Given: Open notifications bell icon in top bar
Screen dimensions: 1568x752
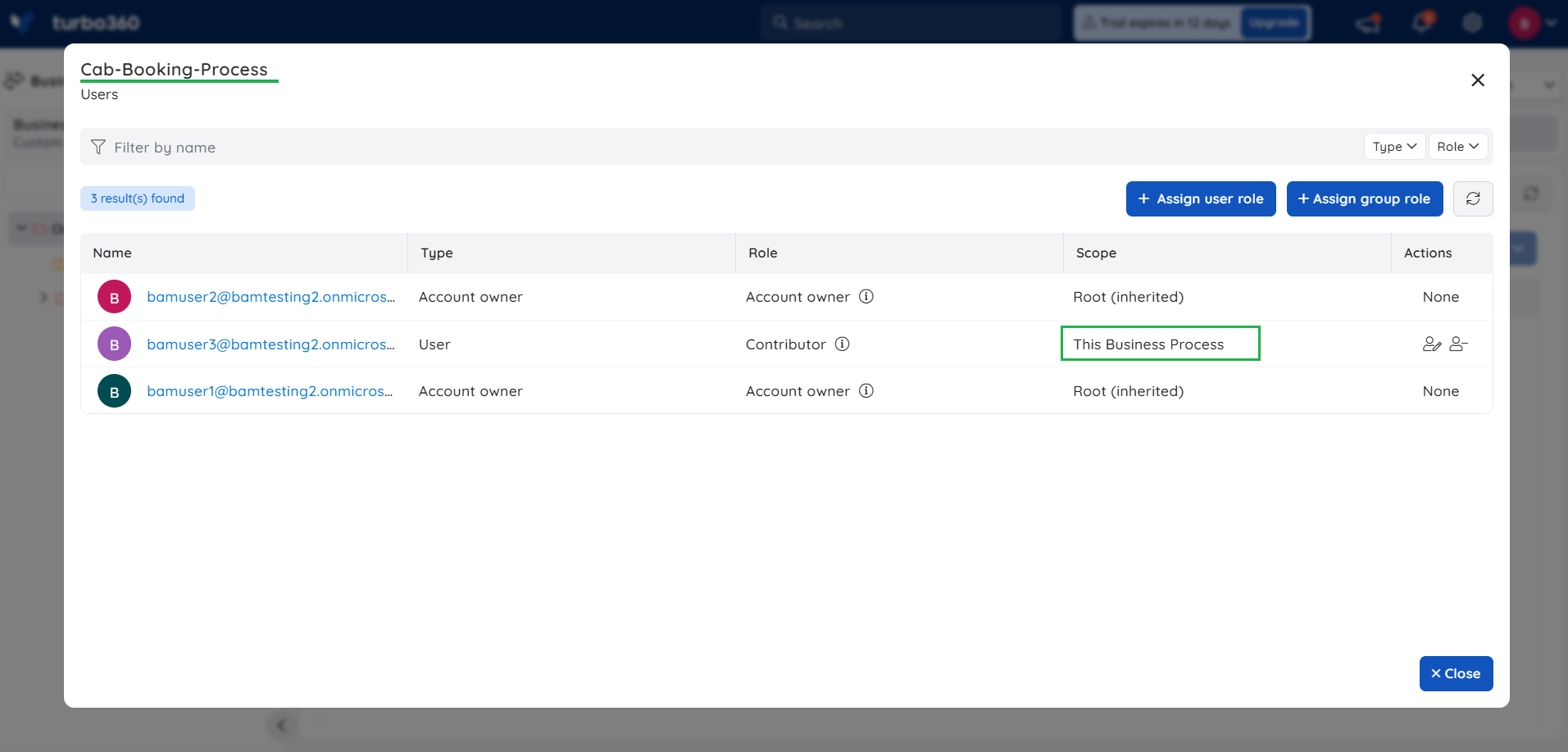Looking at the screenshot, I should click(1423, 22).
